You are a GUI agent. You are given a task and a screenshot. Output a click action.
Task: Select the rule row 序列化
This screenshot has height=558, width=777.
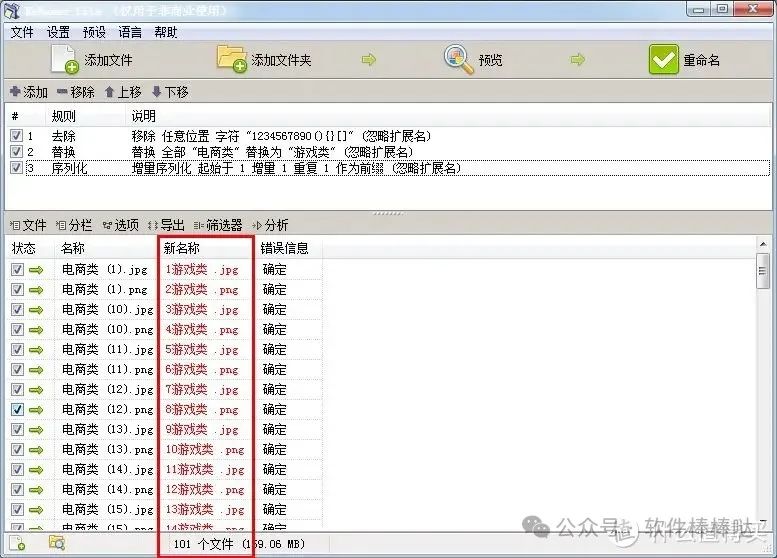point(388,168)
